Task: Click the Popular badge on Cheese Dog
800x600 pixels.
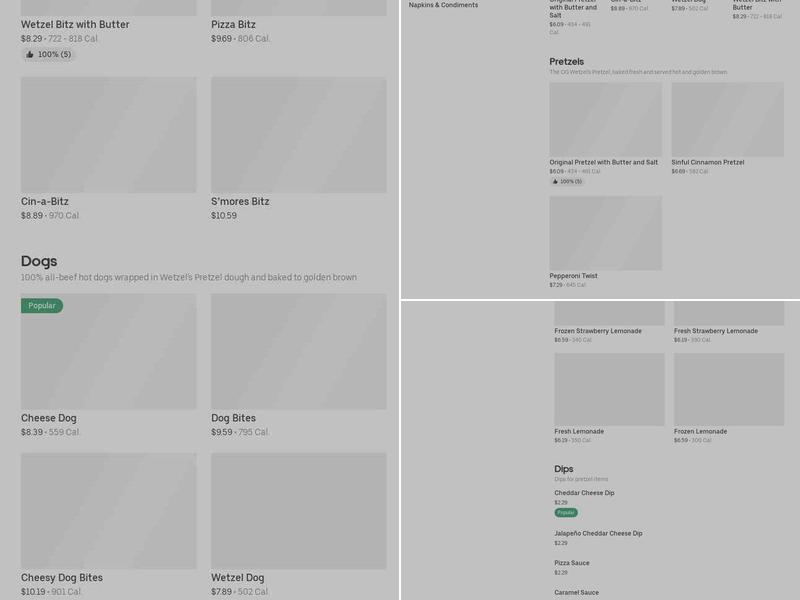Action: point(42,306)
